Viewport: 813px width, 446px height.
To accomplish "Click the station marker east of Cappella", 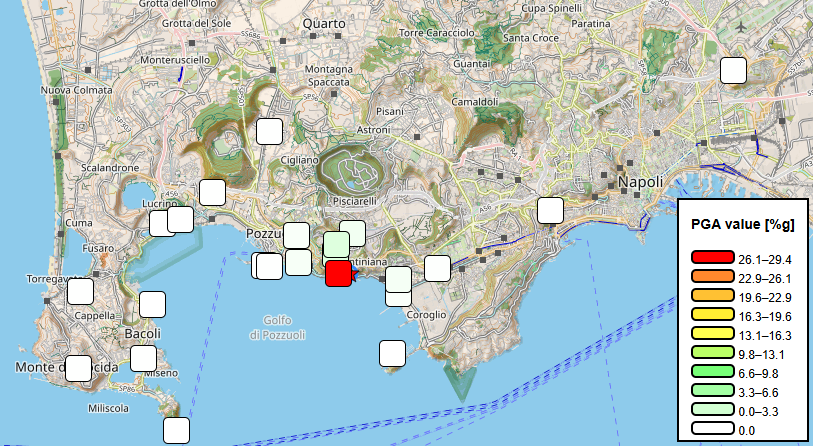I will point(152,304).
